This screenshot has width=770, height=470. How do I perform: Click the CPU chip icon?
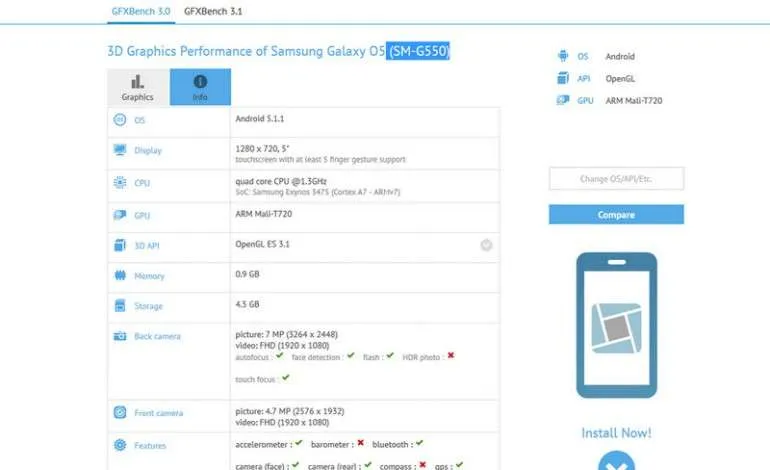tap(120, 182)
